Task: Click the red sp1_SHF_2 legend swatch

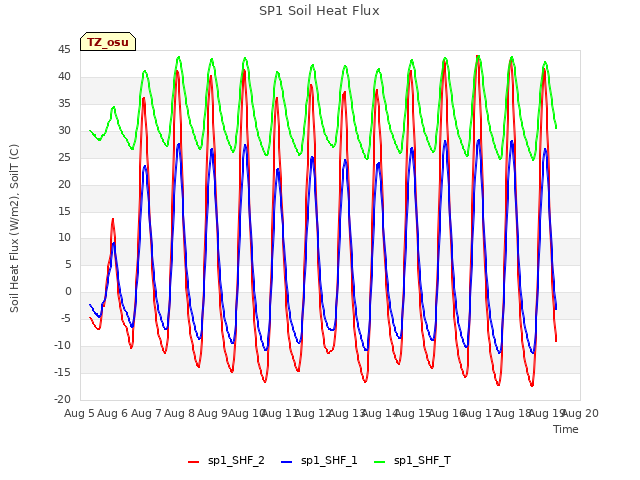Action: [x=193, y=462]
